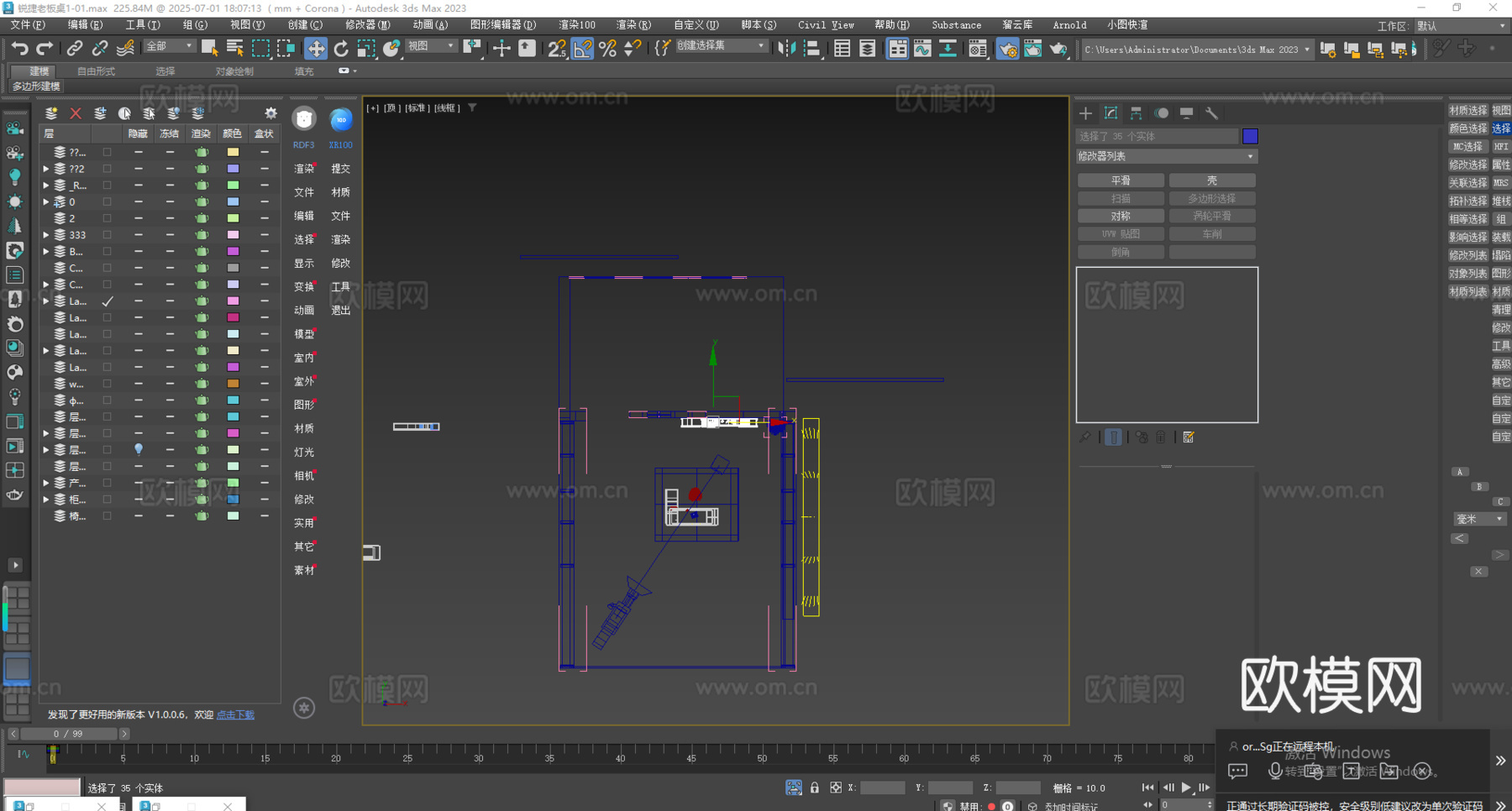The width and height of the screenshot is (1512, 811).
Task: Click the timeline frame slider 0 / 99
Action: (68, 734)
